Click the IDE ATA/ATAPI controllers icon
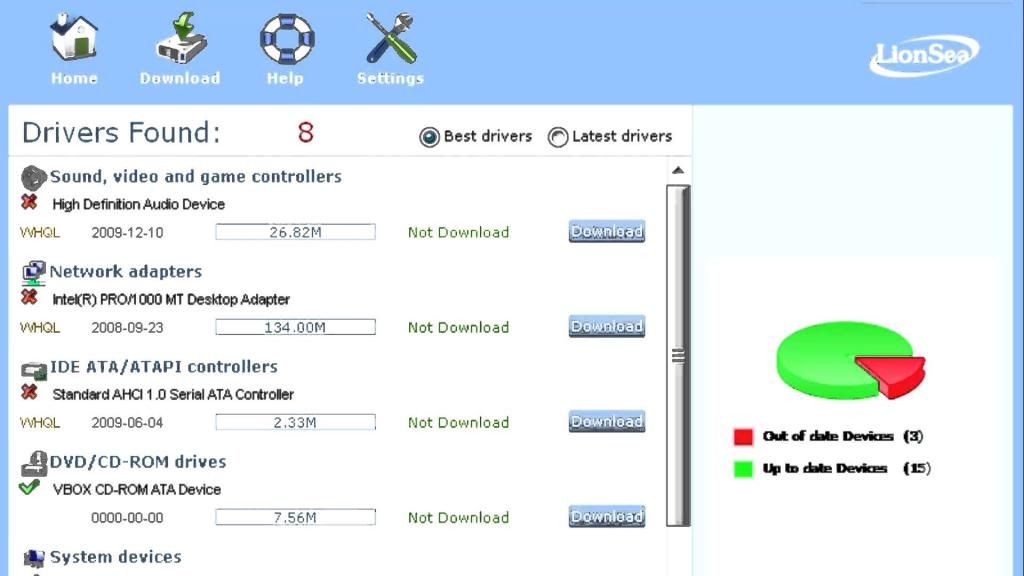 pos(34,367)
